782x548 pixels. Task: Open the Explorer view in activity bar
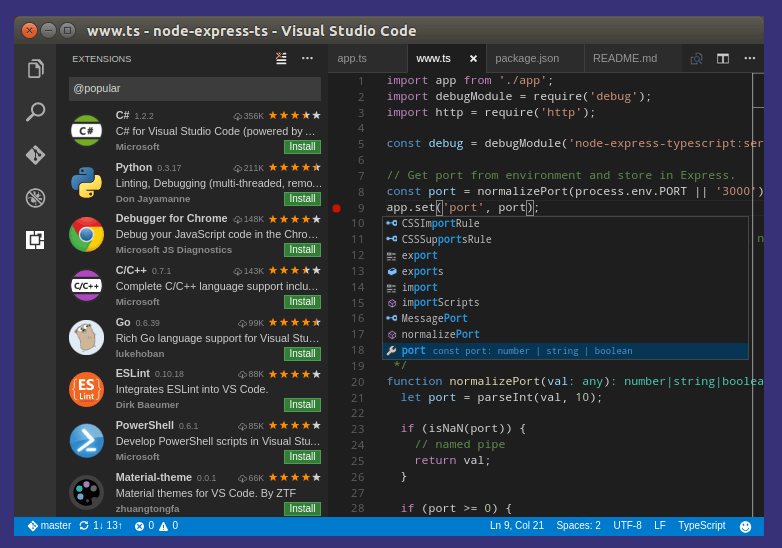36,68
